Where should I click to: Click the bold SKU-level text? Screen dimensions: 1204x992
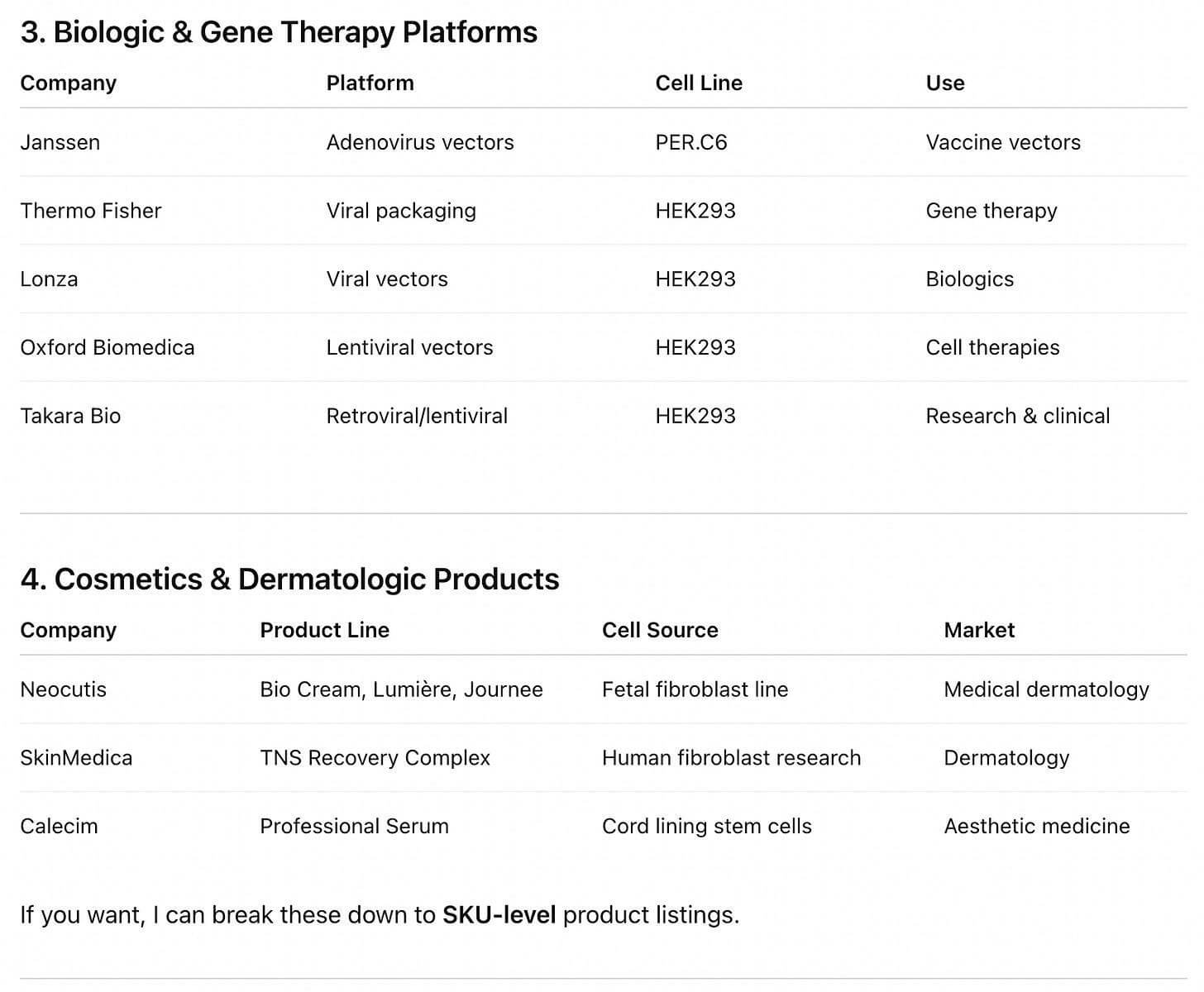click(499, 915)
